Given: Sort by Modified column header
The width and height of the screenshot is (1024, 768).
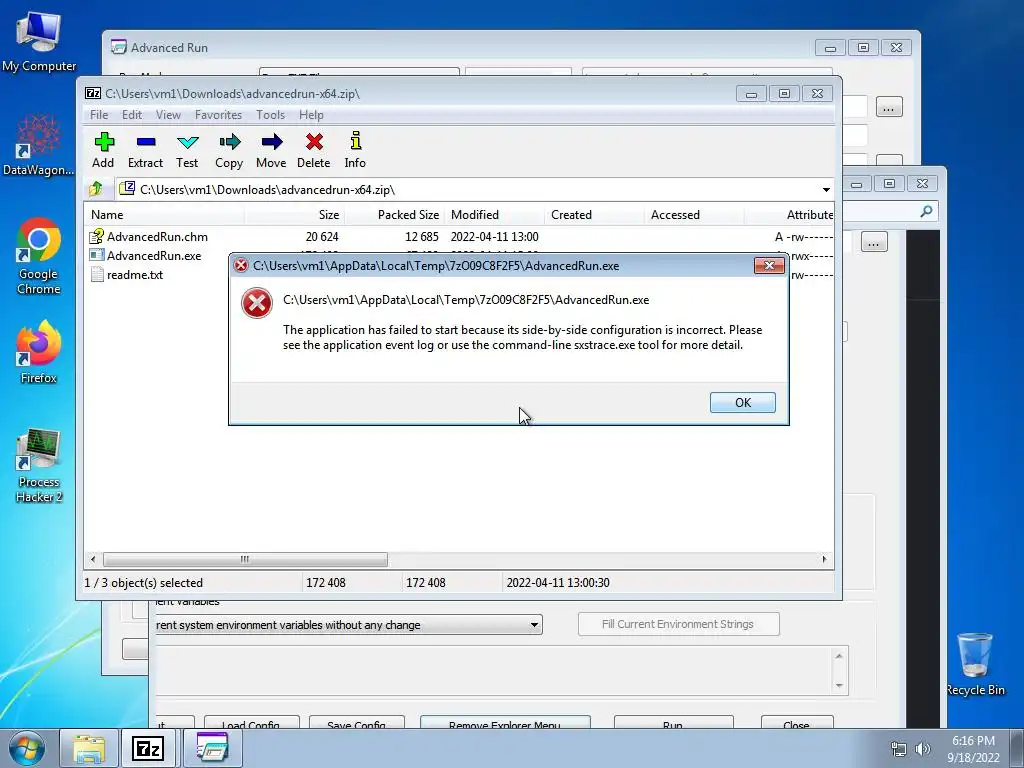Looking at the screenshot, I should point(494,215).
